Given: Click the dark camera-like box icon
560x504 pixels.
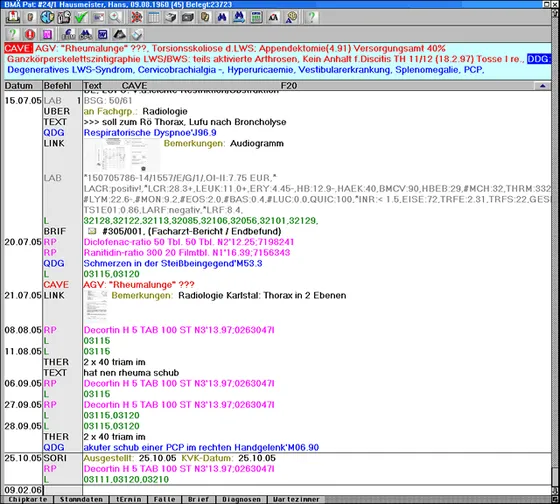Looking at the screenshot, I should pos(188,17).
